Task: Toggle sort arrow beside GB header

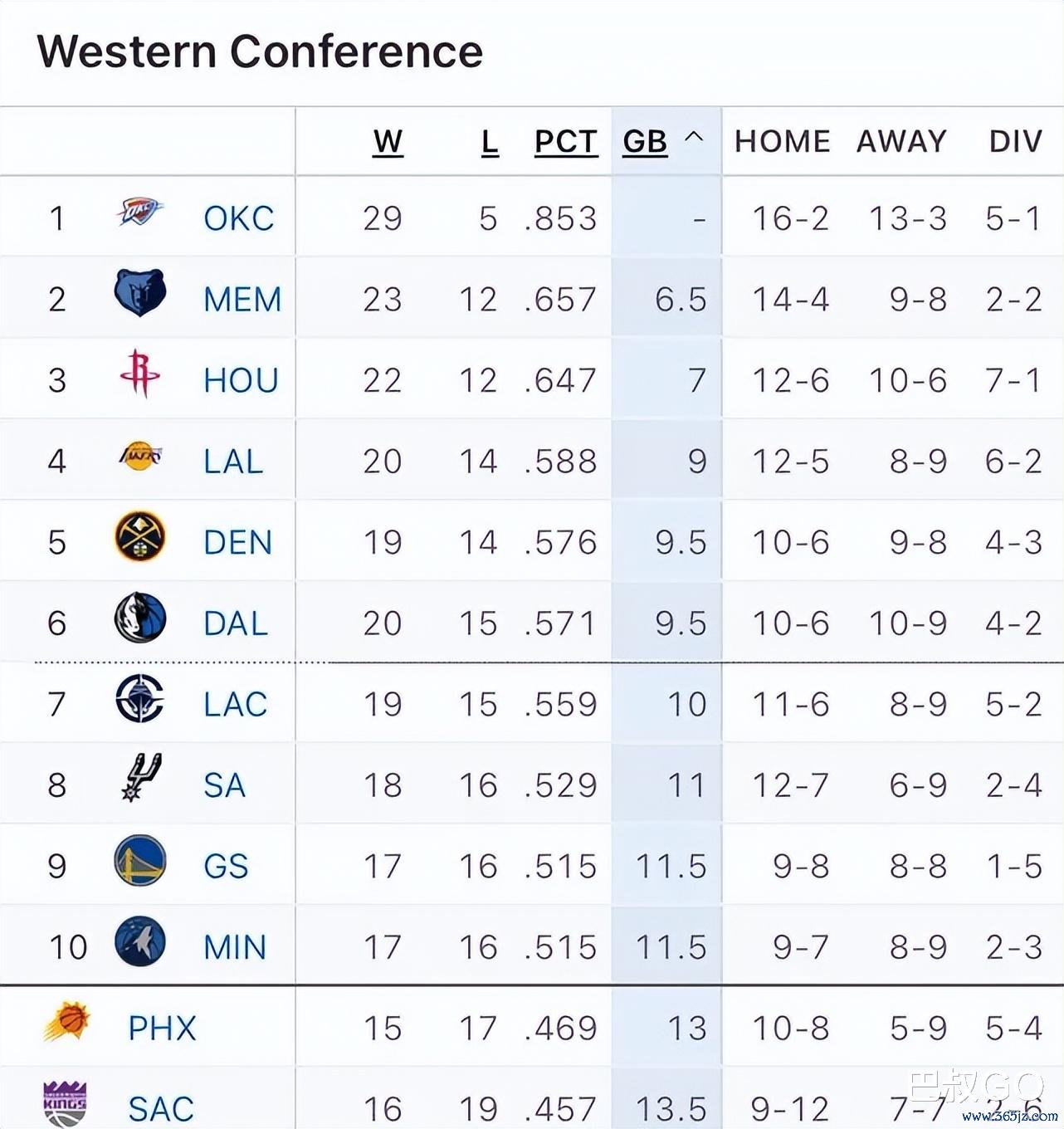Action: click(x=695, y=138)
